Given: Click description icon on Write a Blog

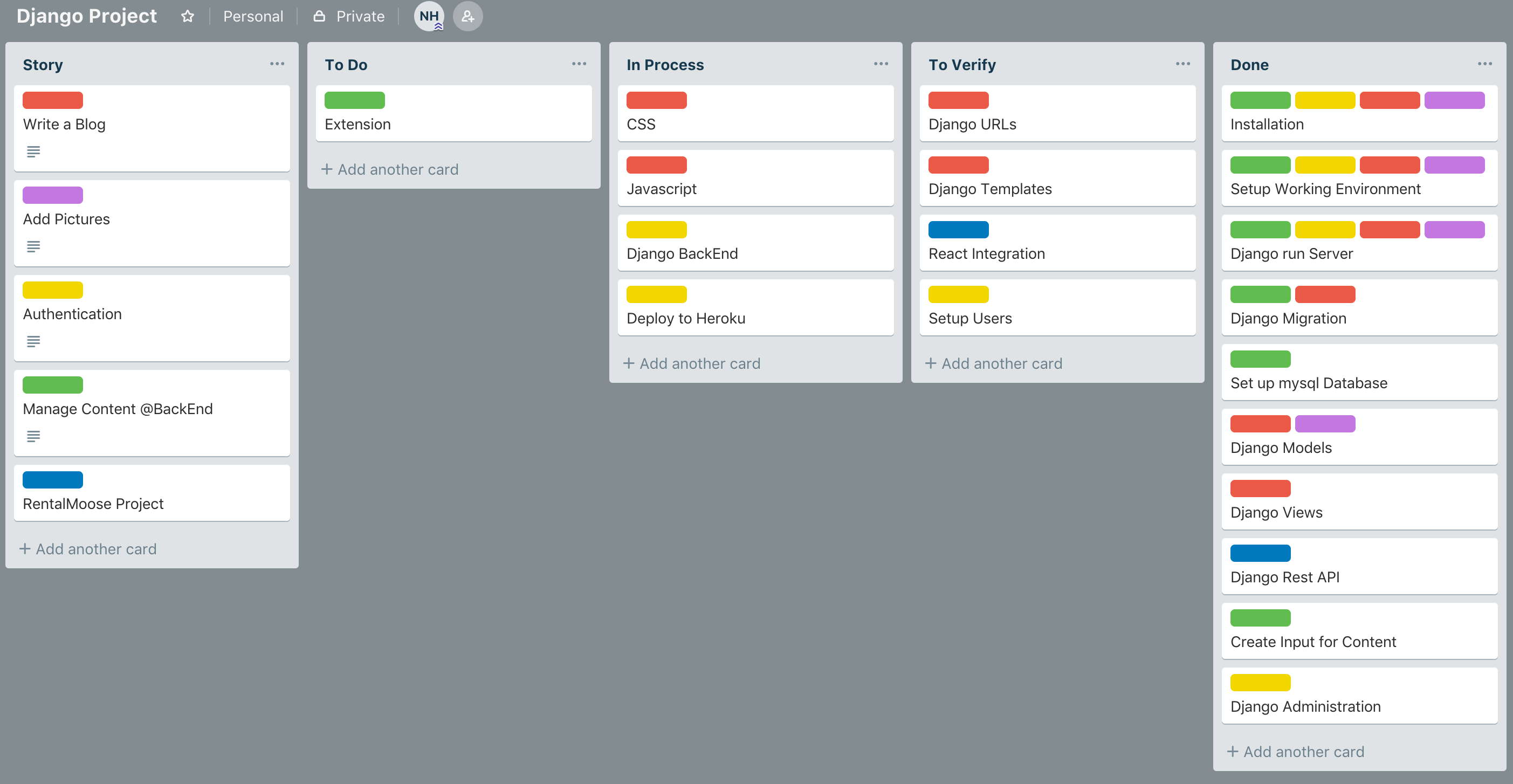Looking at the screenshot, I should (x=33, y=152).
